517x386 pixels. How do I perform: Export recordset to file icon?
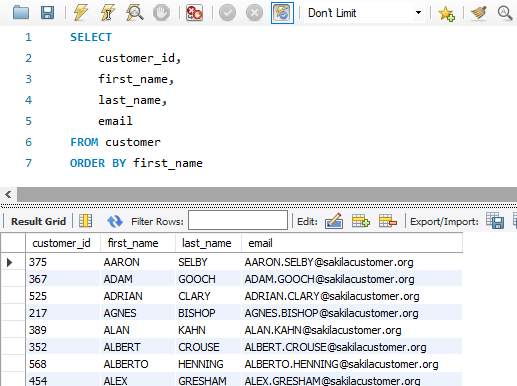(495, 221)
